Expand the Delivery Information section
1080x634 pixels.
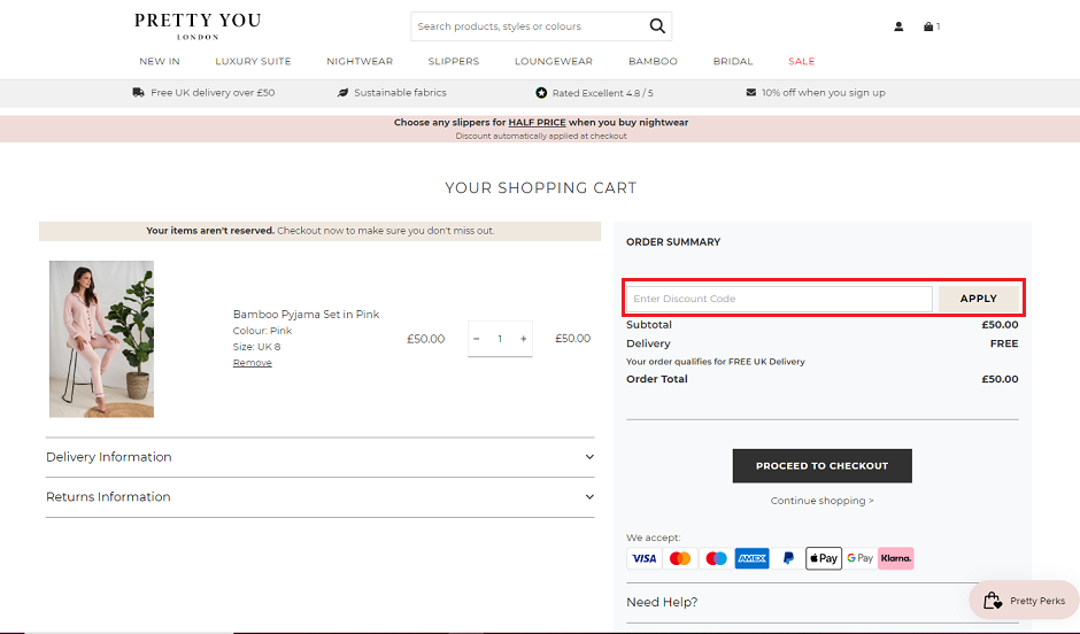click(320, 457)
